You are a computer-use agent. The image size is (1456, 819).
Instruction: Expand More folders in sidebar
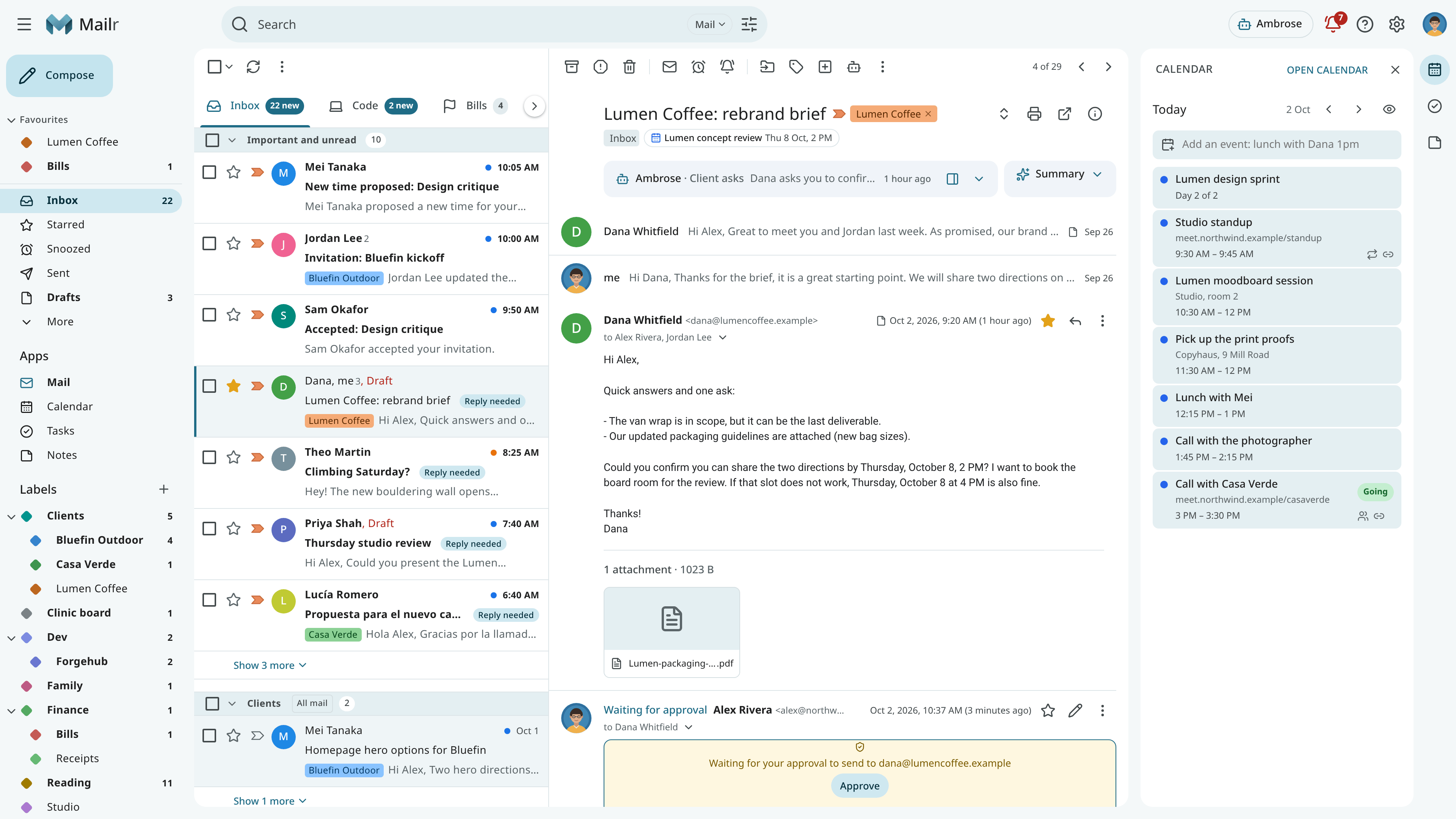(60, 322)
